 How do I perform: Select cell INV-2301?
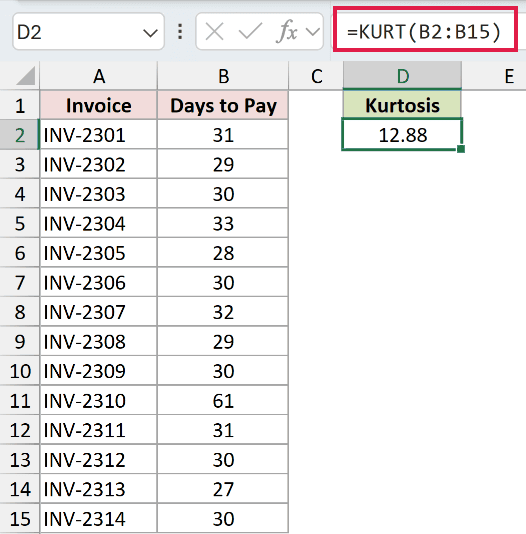tap(99, 135)
